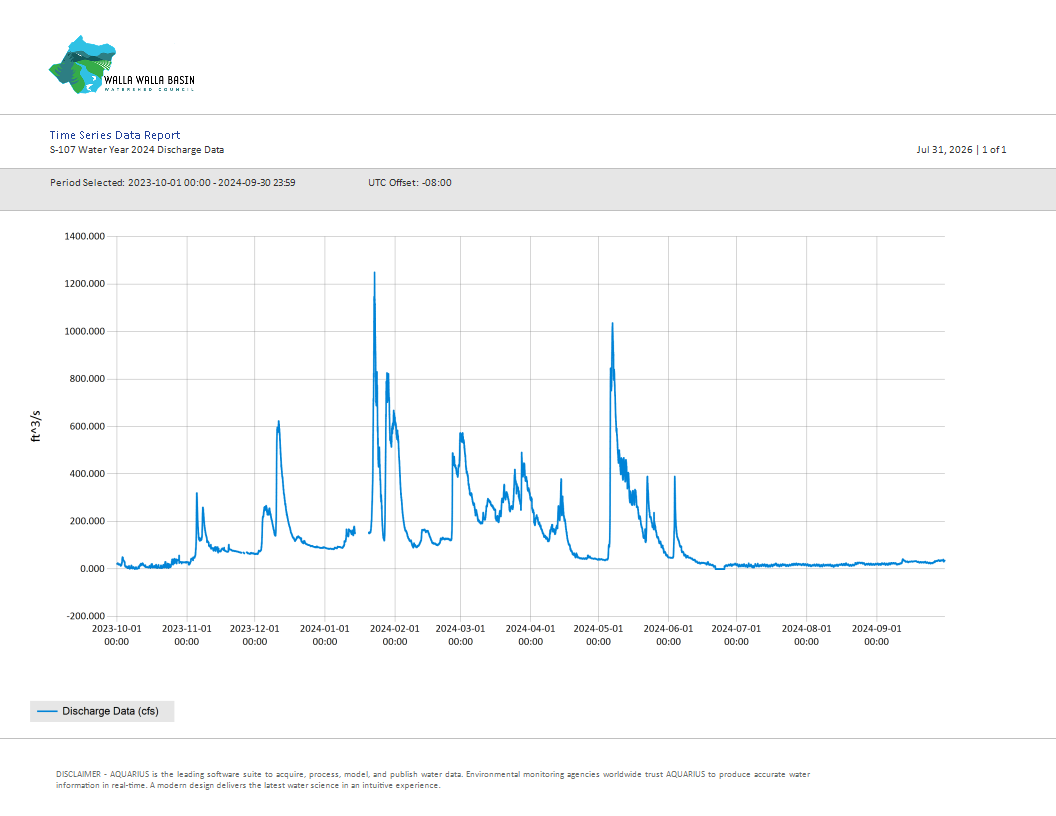This screenshot has height=816, width=1056.
Task: Click the December peak near 620 cfs
Action: click(x=278, y=423)
